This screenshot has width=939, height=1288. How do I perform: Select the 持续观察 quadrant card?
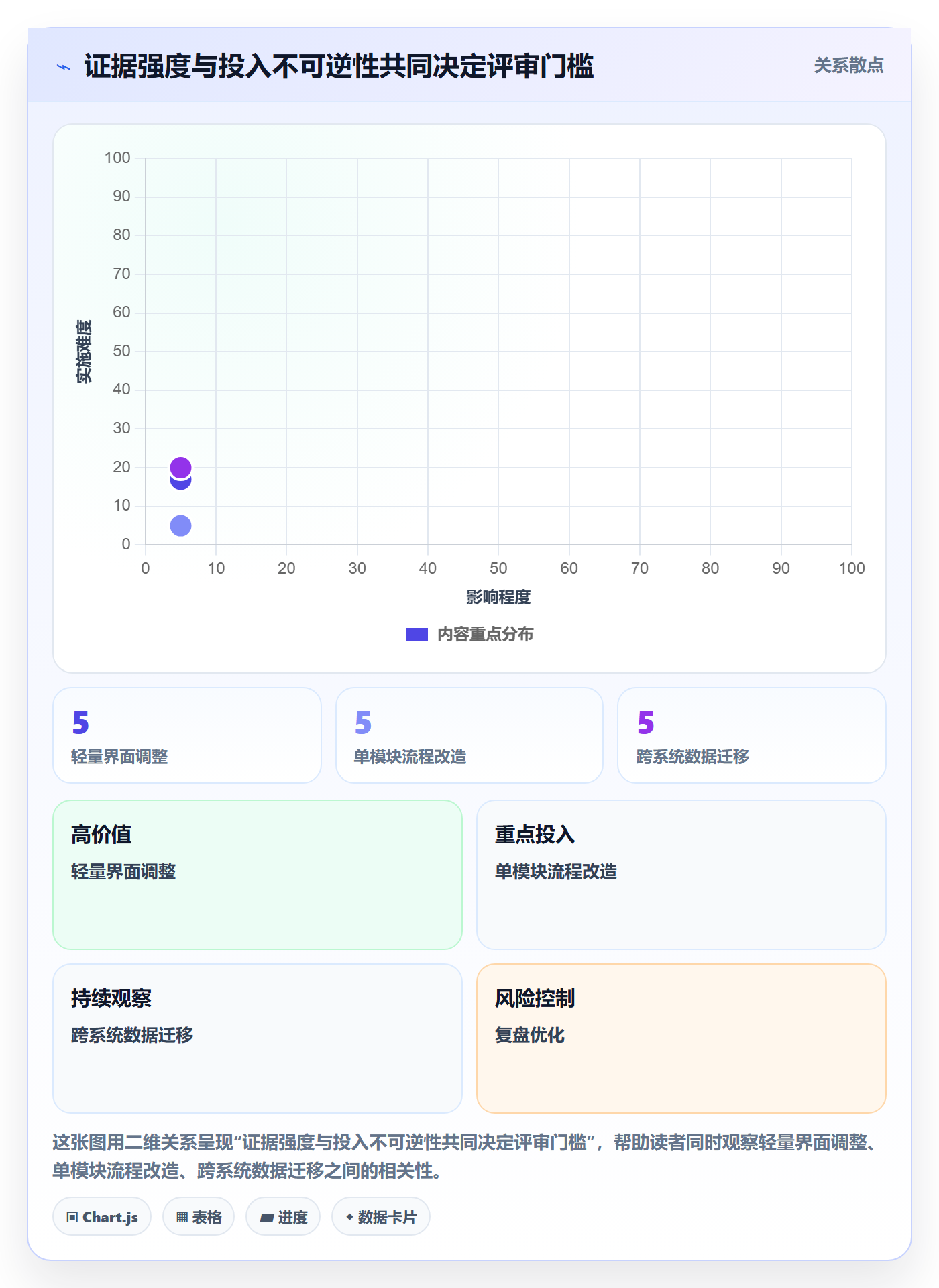pyautogui.click(x=258, y=1038)
